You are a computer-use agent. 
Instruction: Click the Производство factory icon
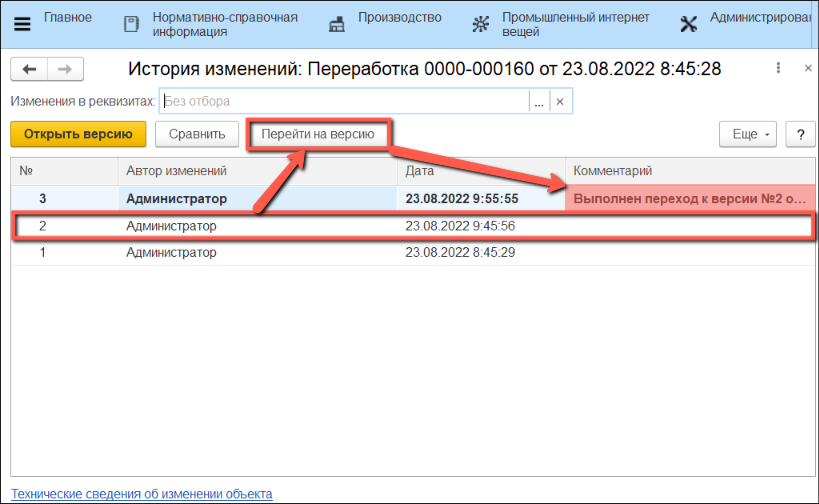point(338,24)
